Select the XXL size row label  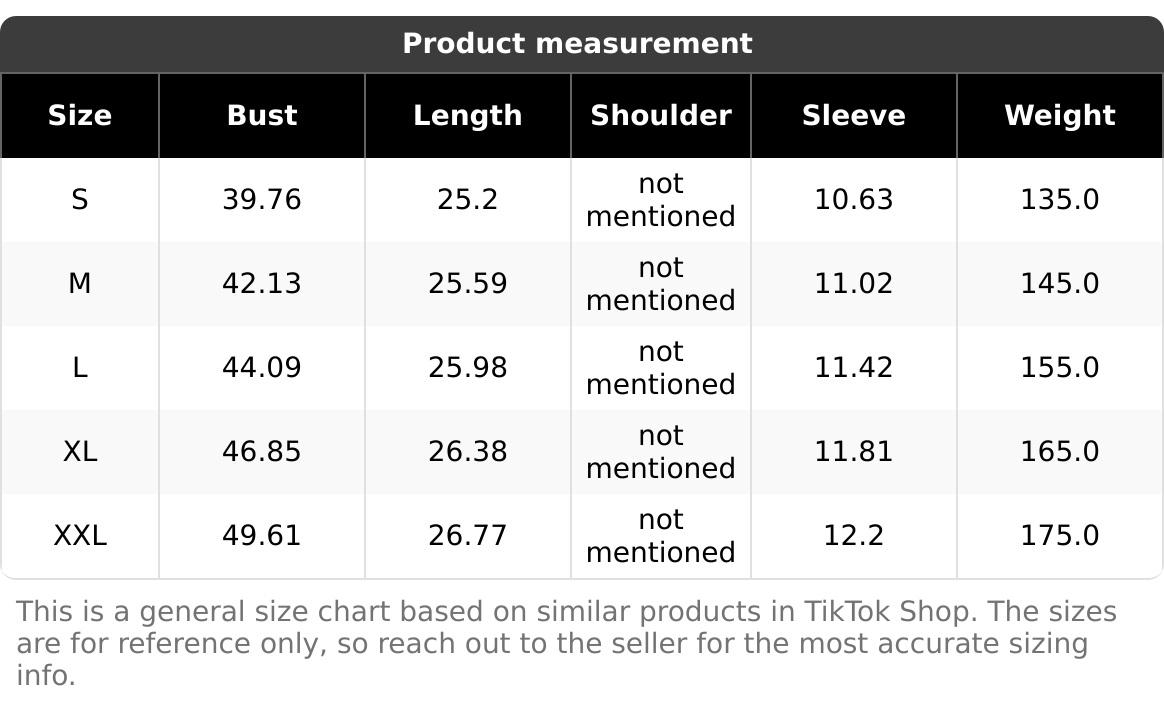click(x=80, y=536)
